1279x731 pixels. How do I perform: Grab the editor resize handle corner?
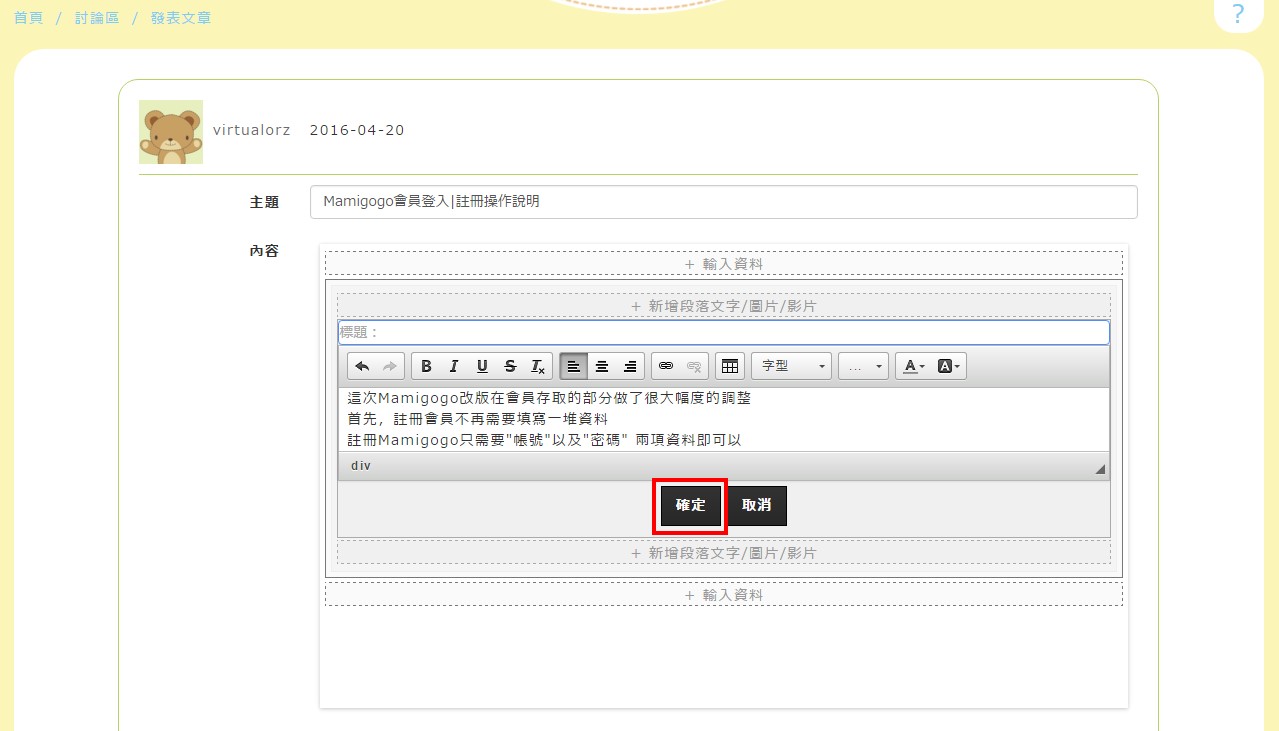[x=1100, y=469]
